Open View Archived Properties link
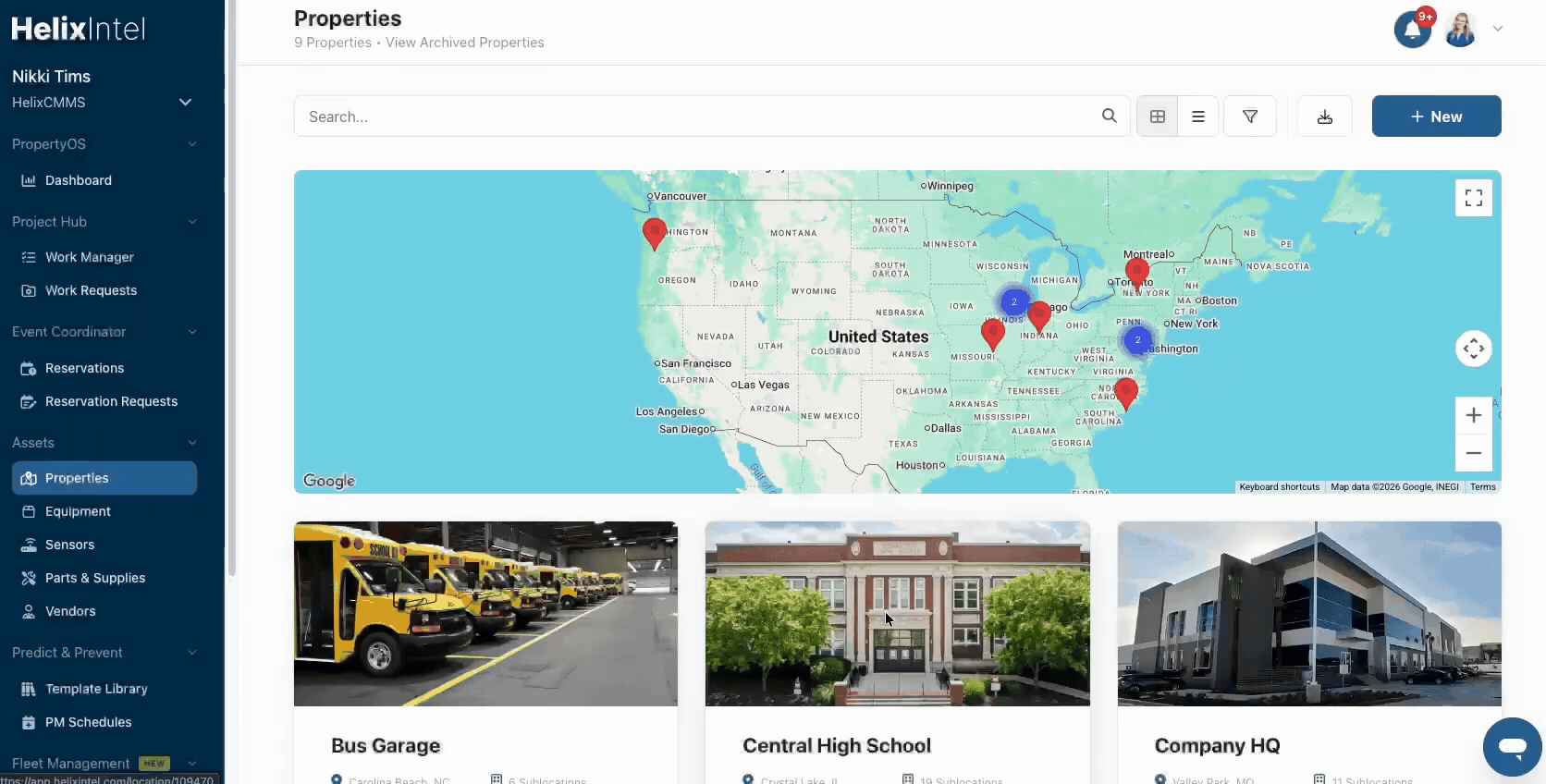Viewport: 1546px width, 784px height. point(465,43)
